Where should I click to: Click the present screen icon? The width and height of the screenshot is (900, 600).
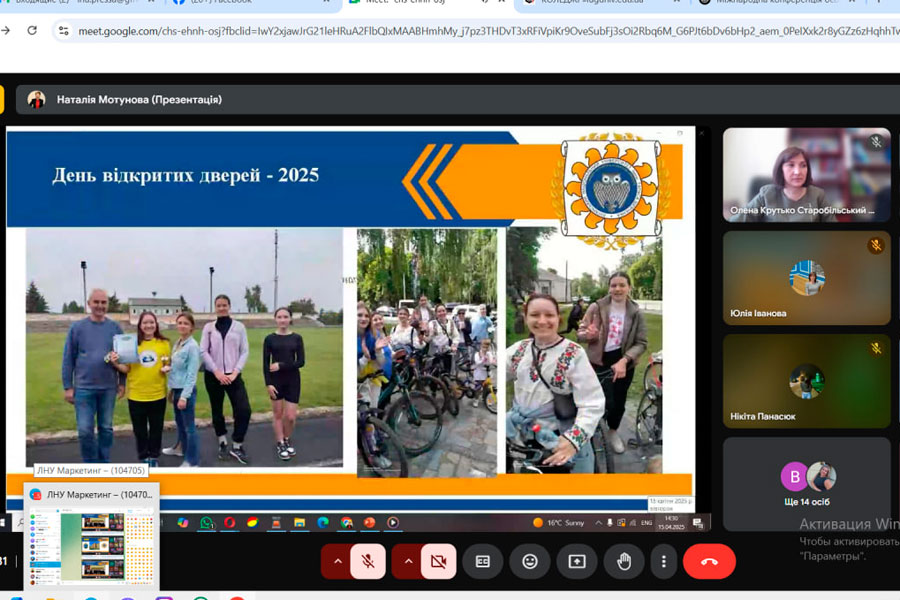point(577,561)
